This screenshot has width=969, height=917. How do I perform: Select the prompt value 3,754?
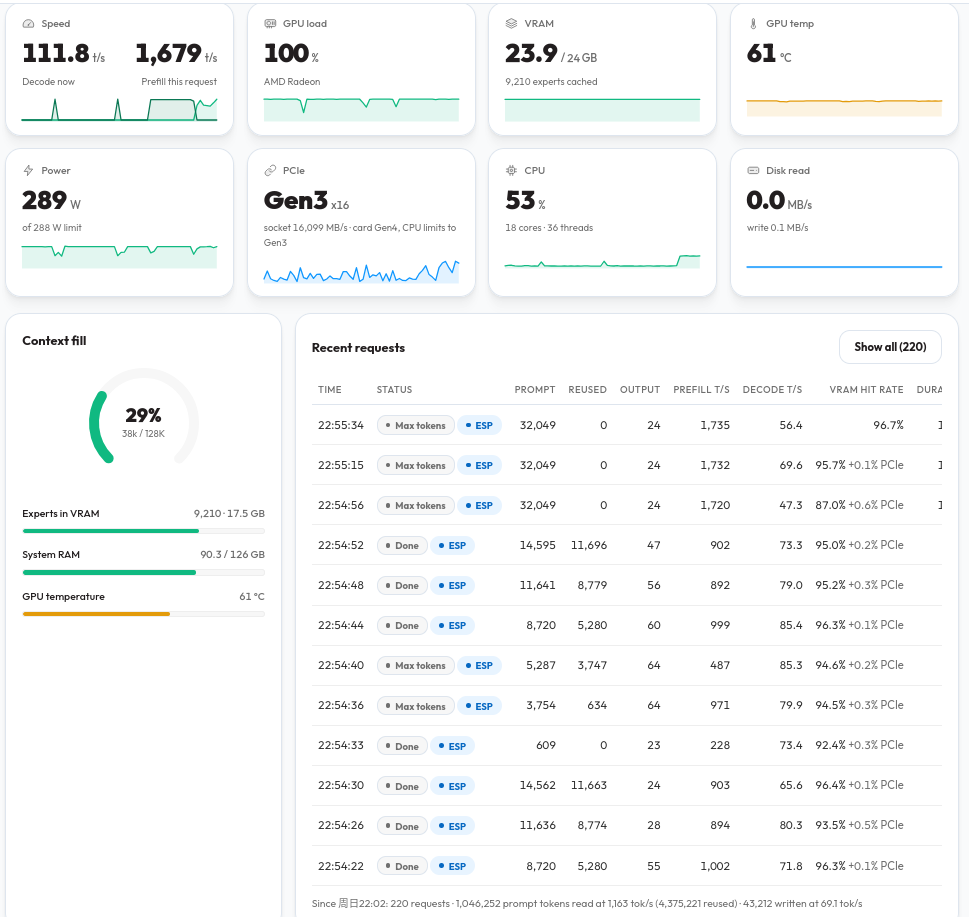click(541, 705)
